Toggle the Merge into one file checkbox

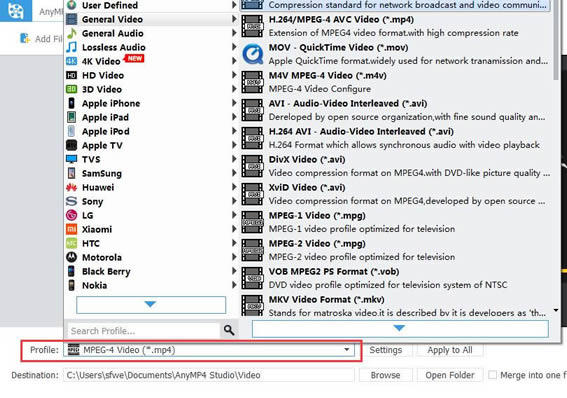492,375
